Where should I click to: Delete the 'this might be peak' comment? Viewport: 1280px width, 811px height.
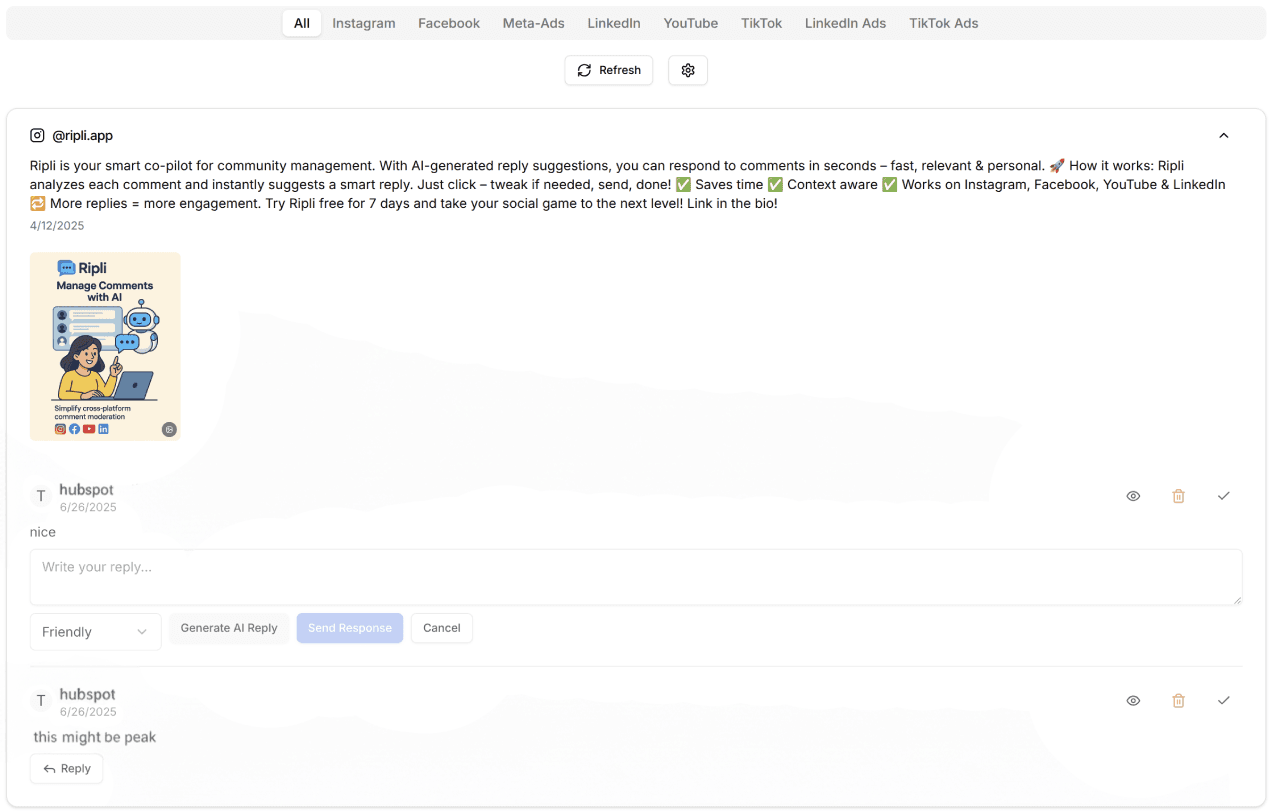tap(1178, 700)
